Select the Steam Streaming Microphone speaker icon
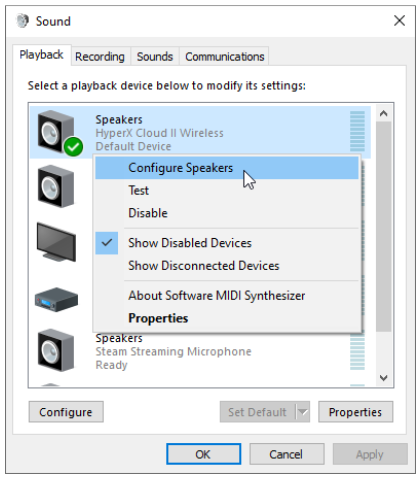The height and width of the screenshot is (479, 419). [x=55, y=350]
